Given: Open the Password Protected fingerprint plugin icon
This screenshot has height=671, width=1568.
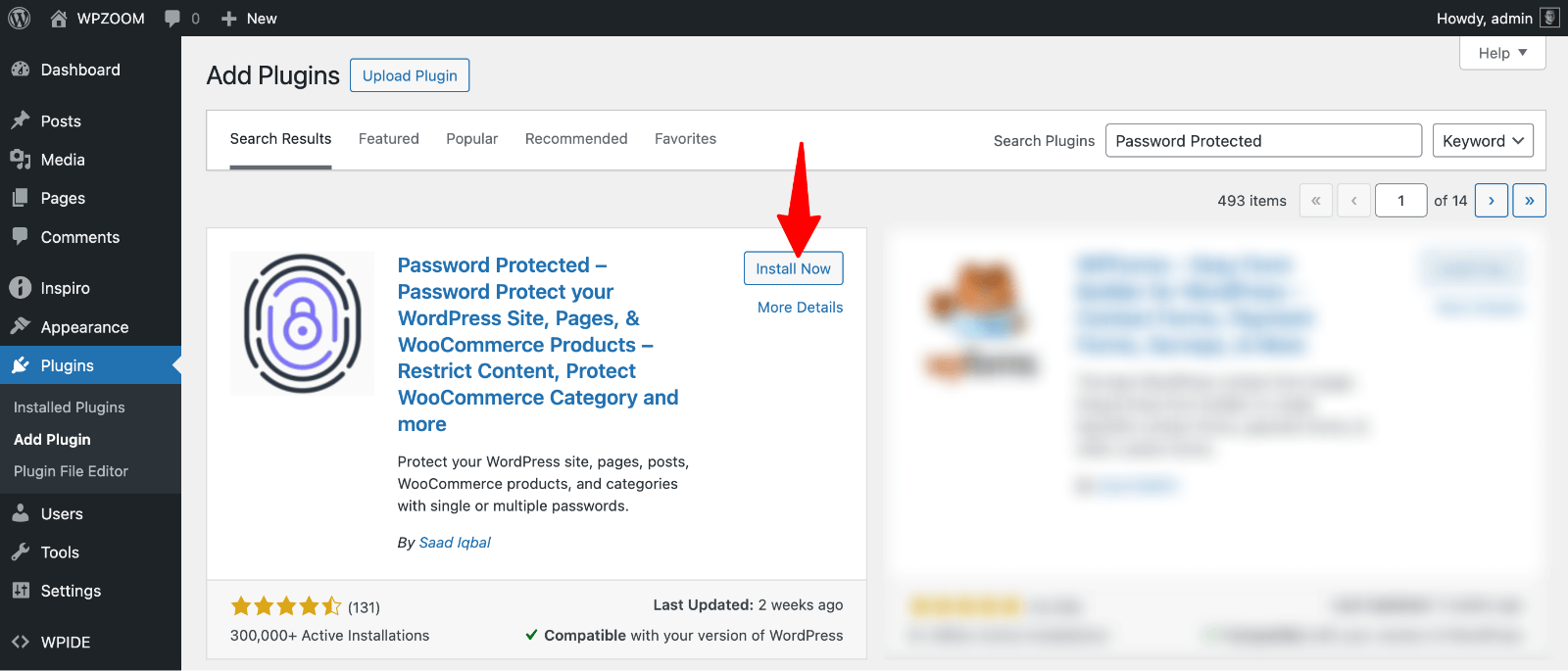Looking at the screenshot, I should [302, 323].
